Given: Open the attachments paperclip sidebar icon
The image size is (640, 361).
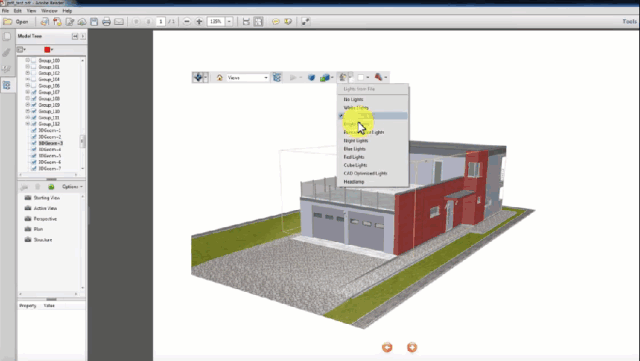Looking at the screenshot, I should pos(7,53).
